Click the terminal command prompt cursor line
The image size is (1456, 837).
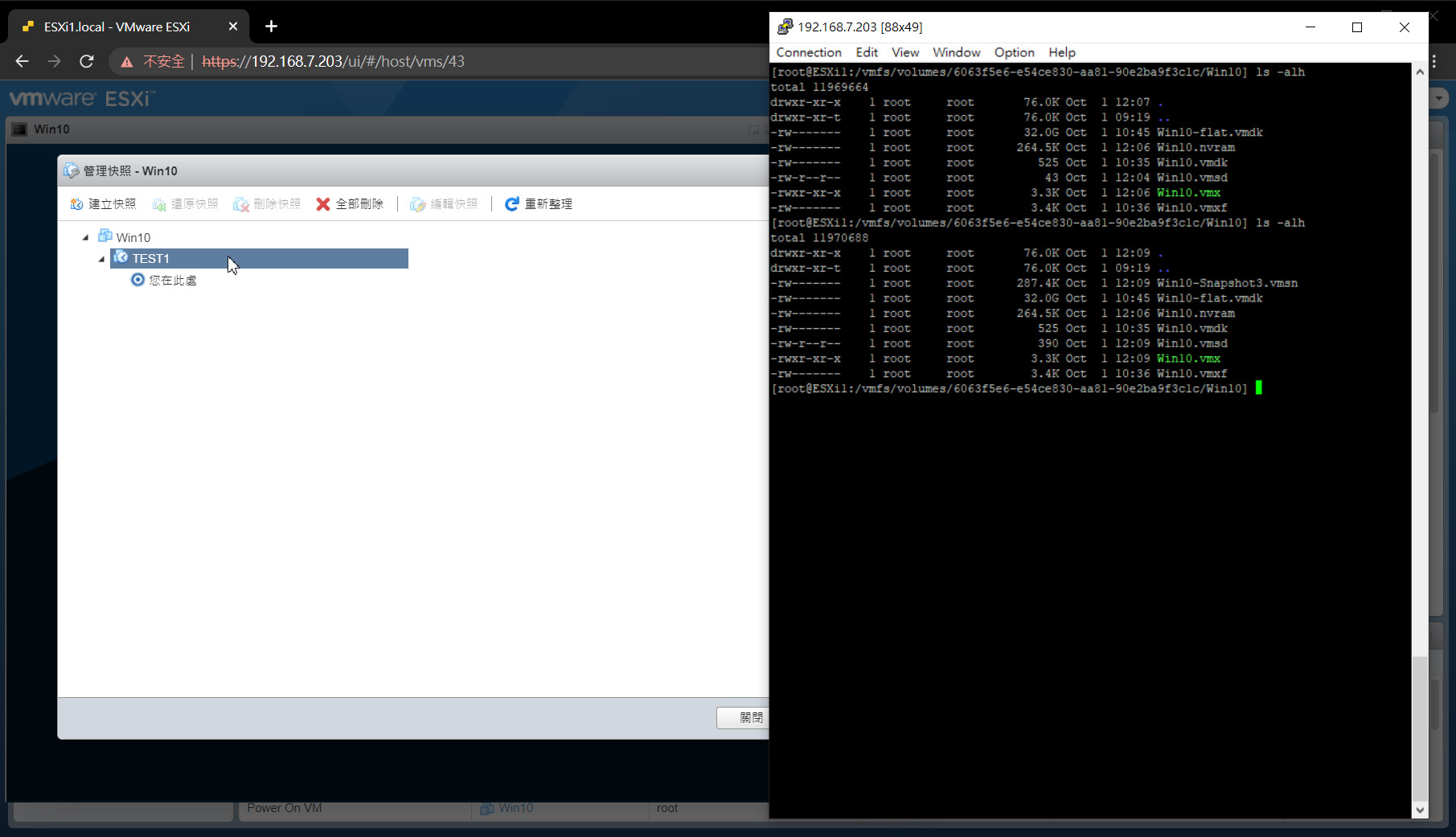point(1016,388)
